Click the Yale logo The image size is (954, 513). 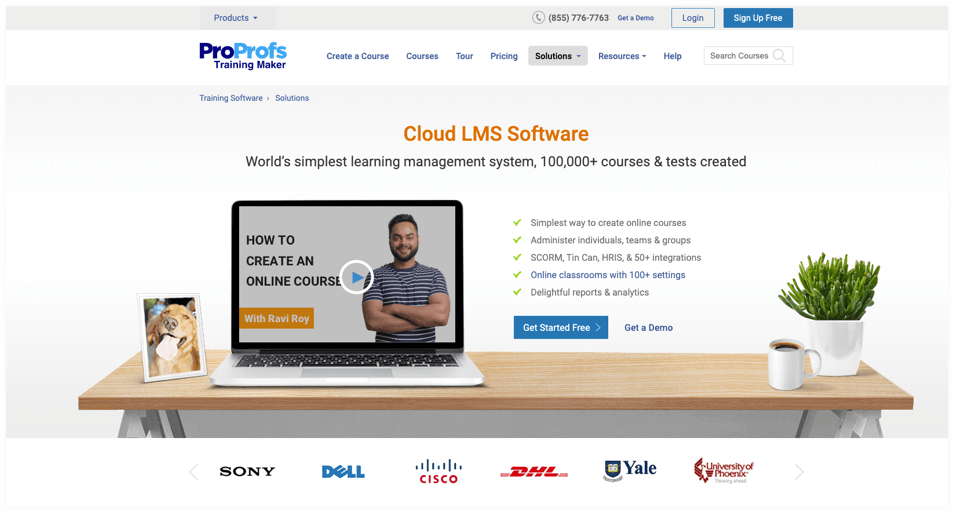[x=630, y=470]
